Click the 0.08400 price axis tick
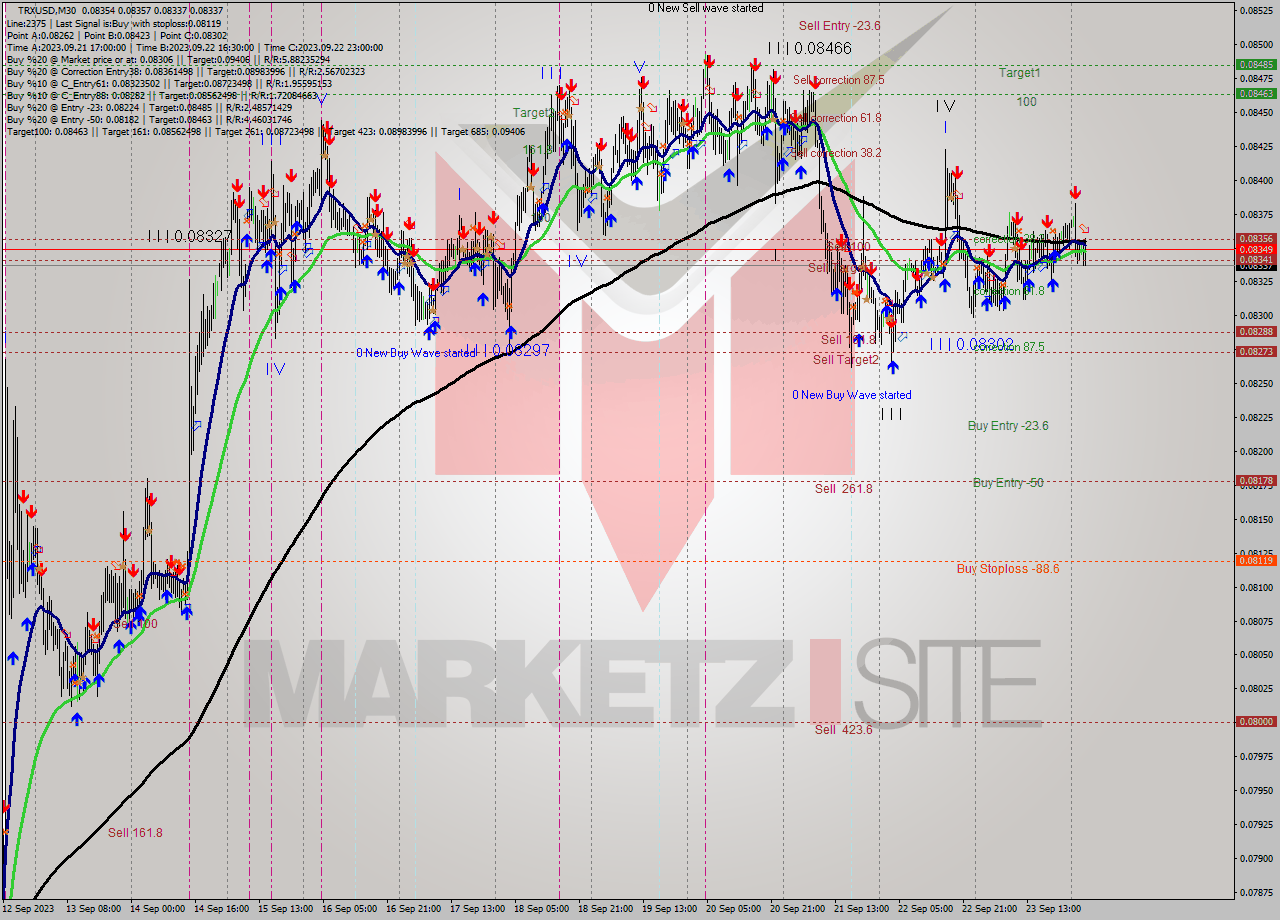Viewport: 1280px width, 920px height. pyautogui.click(x=1256, y=180)
